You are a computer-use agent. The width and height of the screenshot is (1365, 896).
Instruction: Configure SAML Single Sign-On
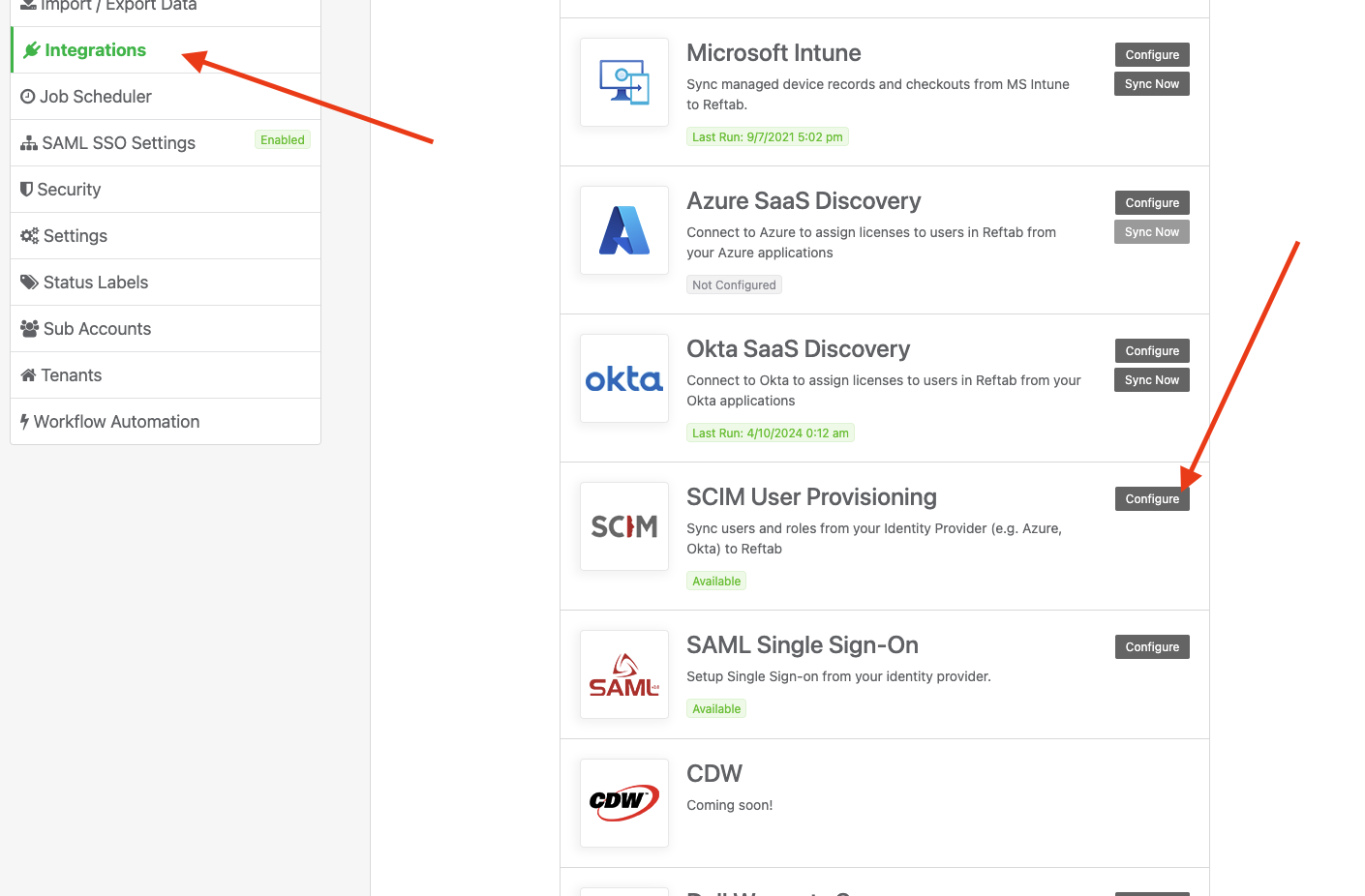[x=1151, y=646]
